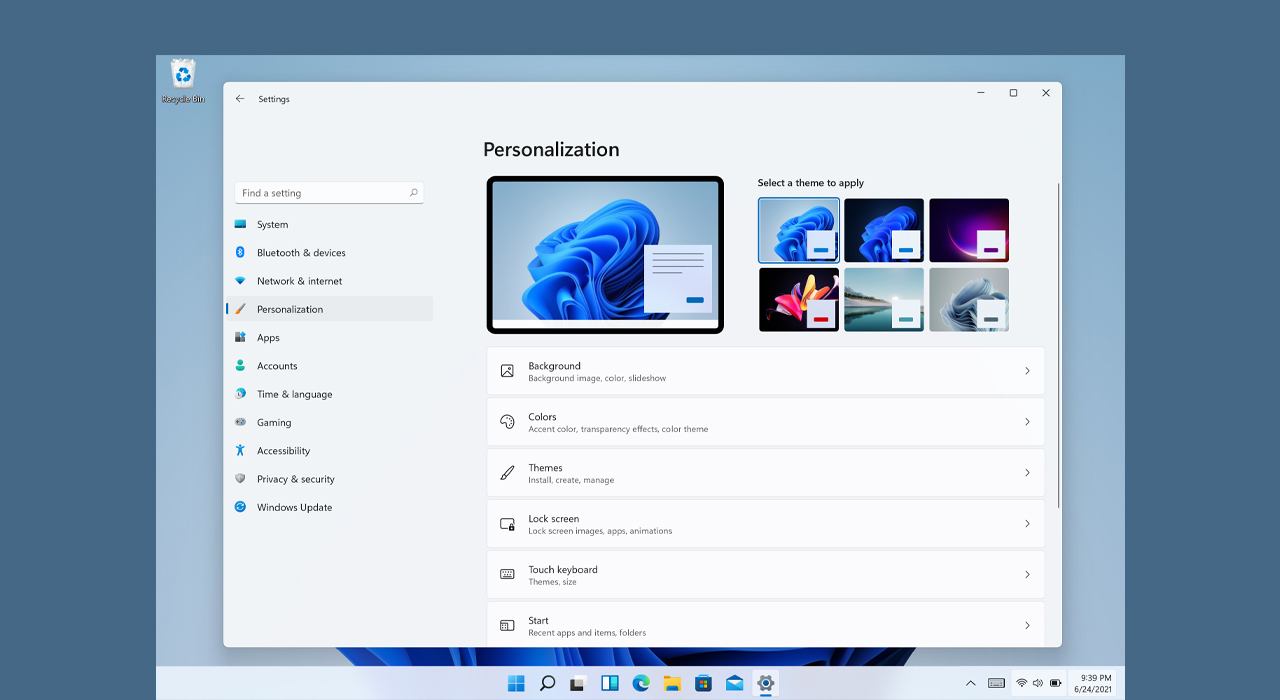Click the Themes brush icon
The image size is (1280, 700).
tap(507, 472)
